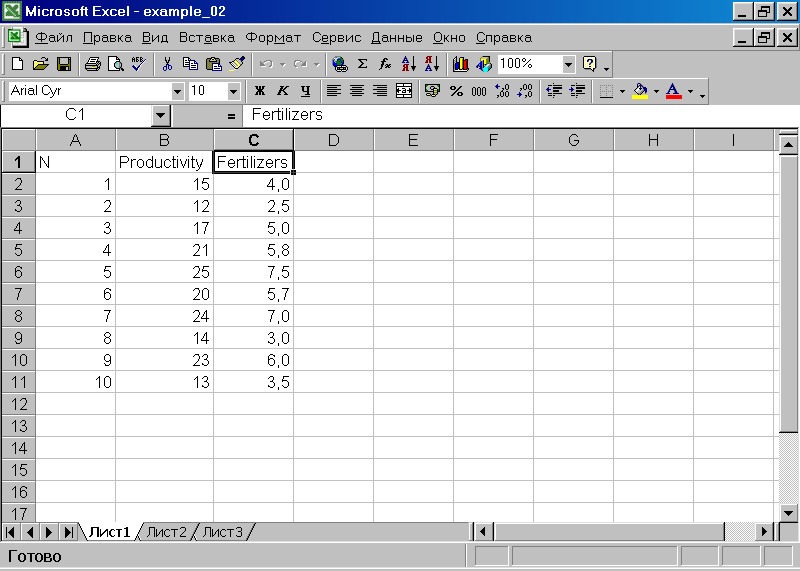Open the Файл menu

[x=54, y=38]
